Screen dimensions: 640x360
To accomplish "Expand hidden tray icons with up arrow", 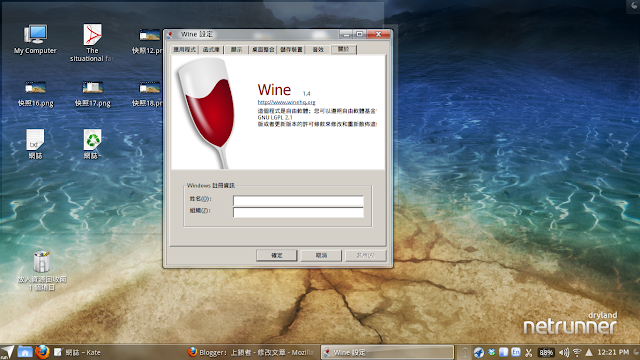I will point(589,352).
